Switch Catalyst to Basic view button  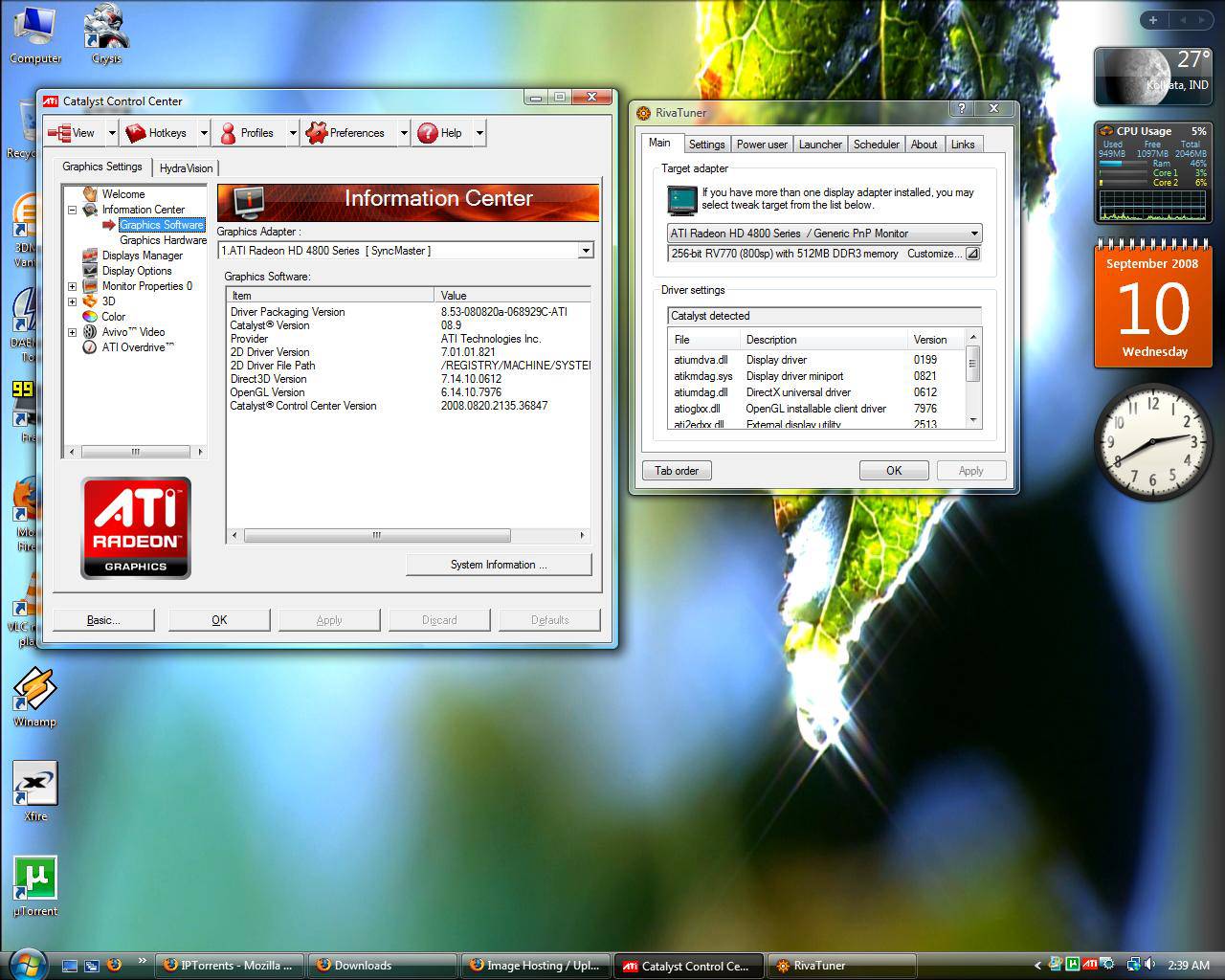103,620
